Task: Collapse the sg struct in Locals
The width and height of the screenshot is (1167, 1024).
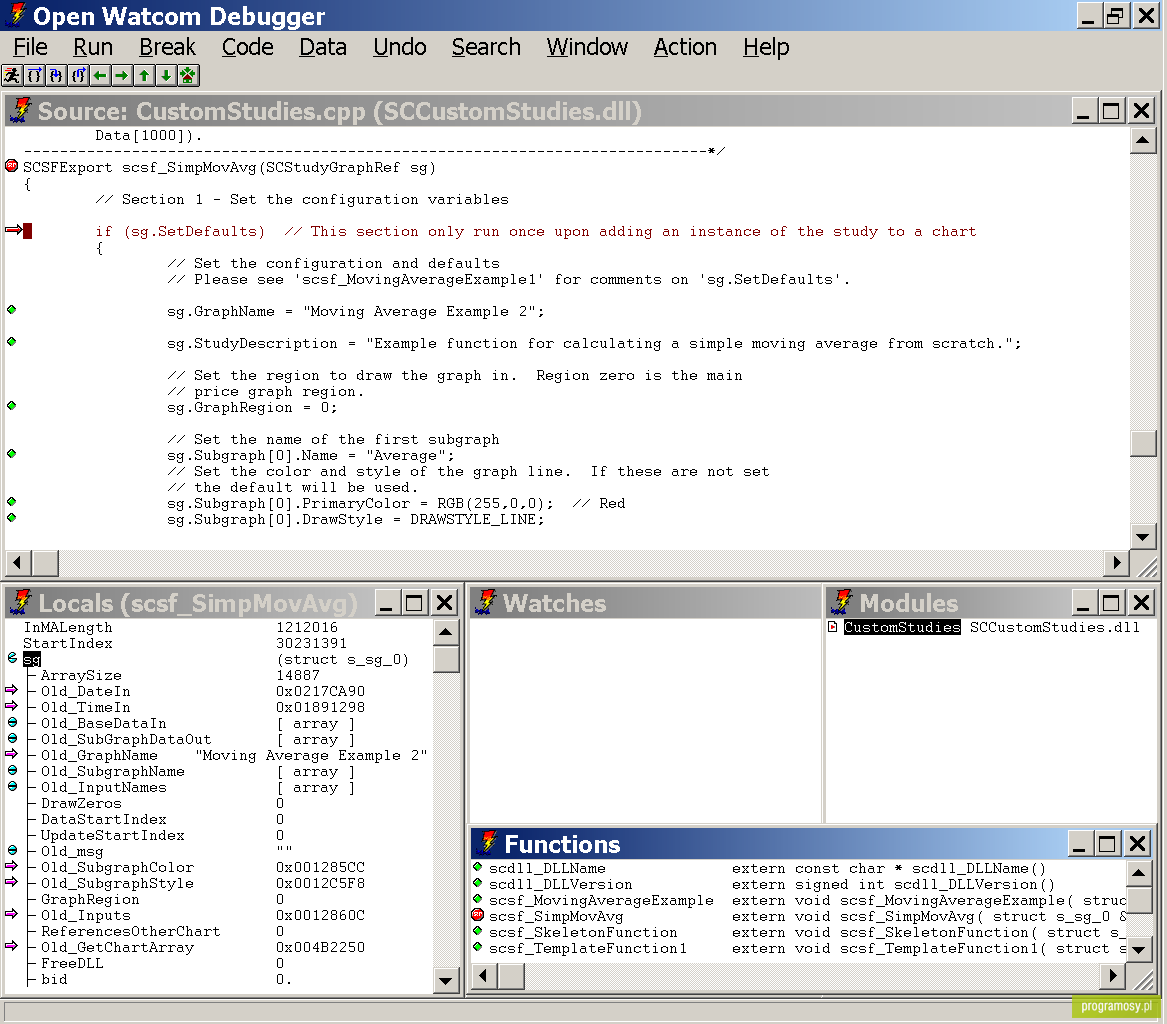Action: point(12,658)
